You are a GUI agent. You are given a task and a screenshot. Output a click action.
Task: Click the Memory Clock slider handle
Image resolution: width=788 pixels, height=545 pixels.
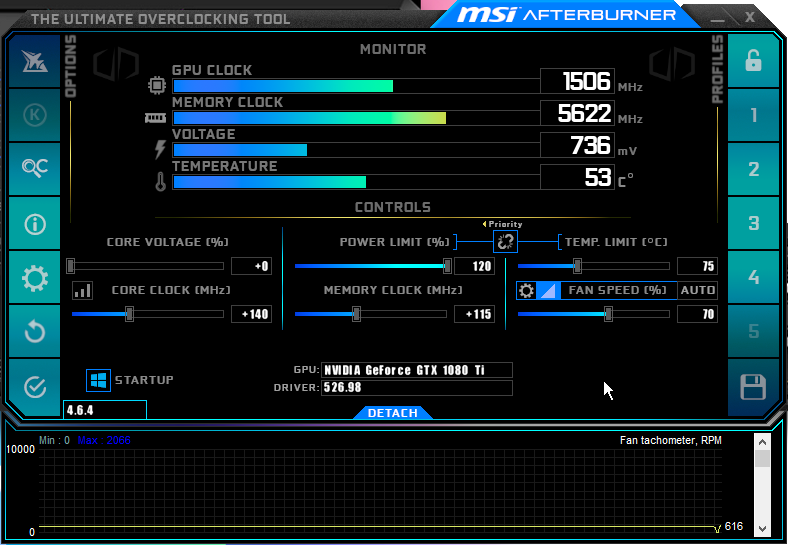[x=356, y=314]
